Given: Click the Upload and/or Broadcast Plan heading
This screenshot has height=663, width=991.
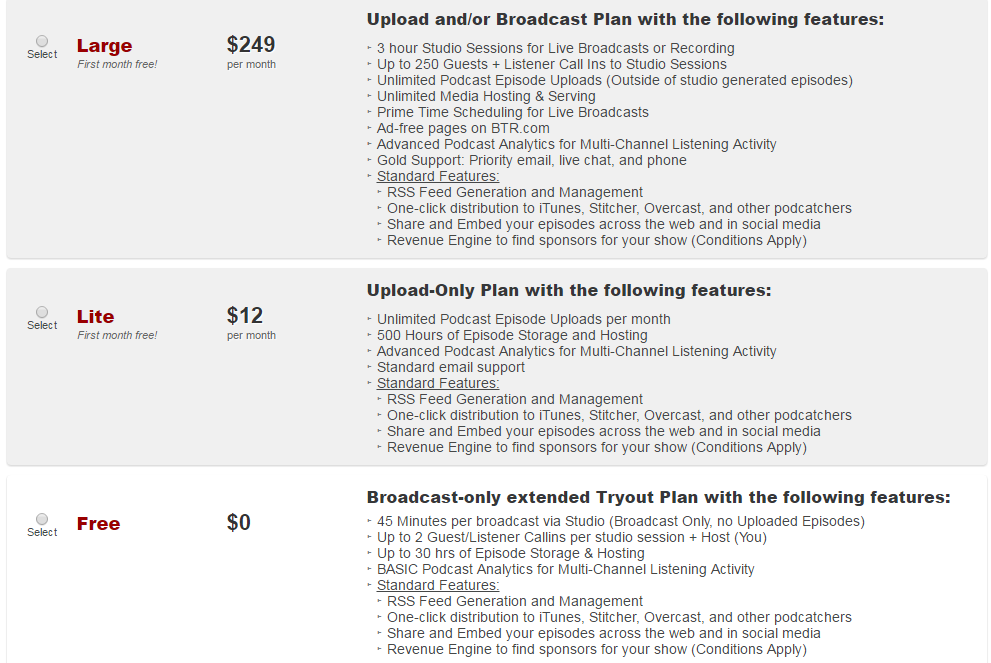Looking at the screenshot, I should (x=625, y=20).
